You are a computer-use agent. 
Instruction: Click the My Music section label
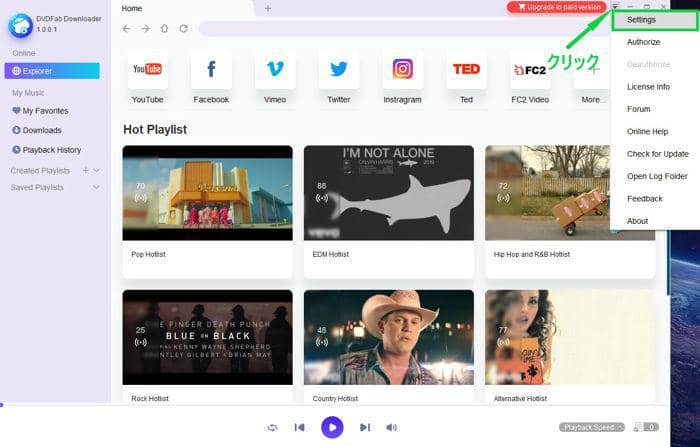(28, 93)
